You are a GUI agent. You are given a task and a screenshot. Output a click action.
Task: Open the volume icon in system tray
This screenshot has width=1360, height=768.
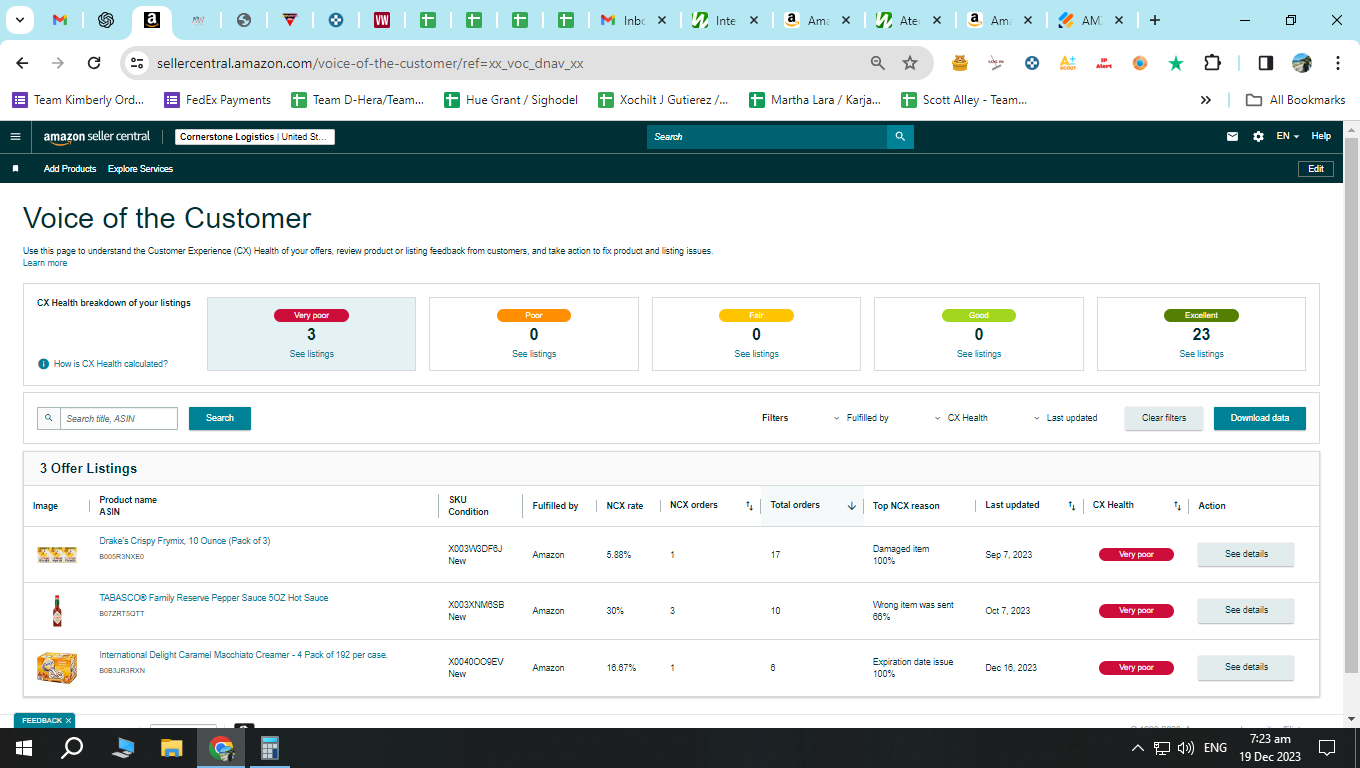tap(1186, 748)
